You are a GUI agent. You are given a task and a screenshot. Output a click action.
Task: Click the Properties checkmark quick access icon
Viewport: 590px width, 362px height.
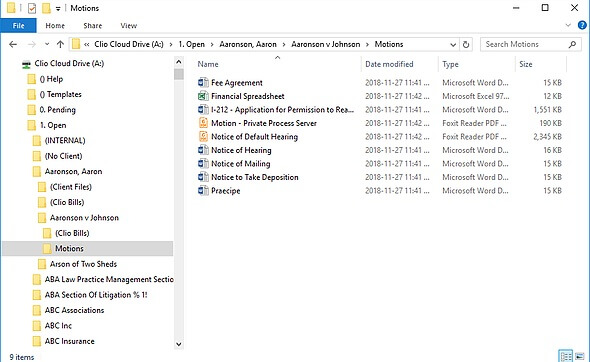pyautogui.click(x=32, y=8)
